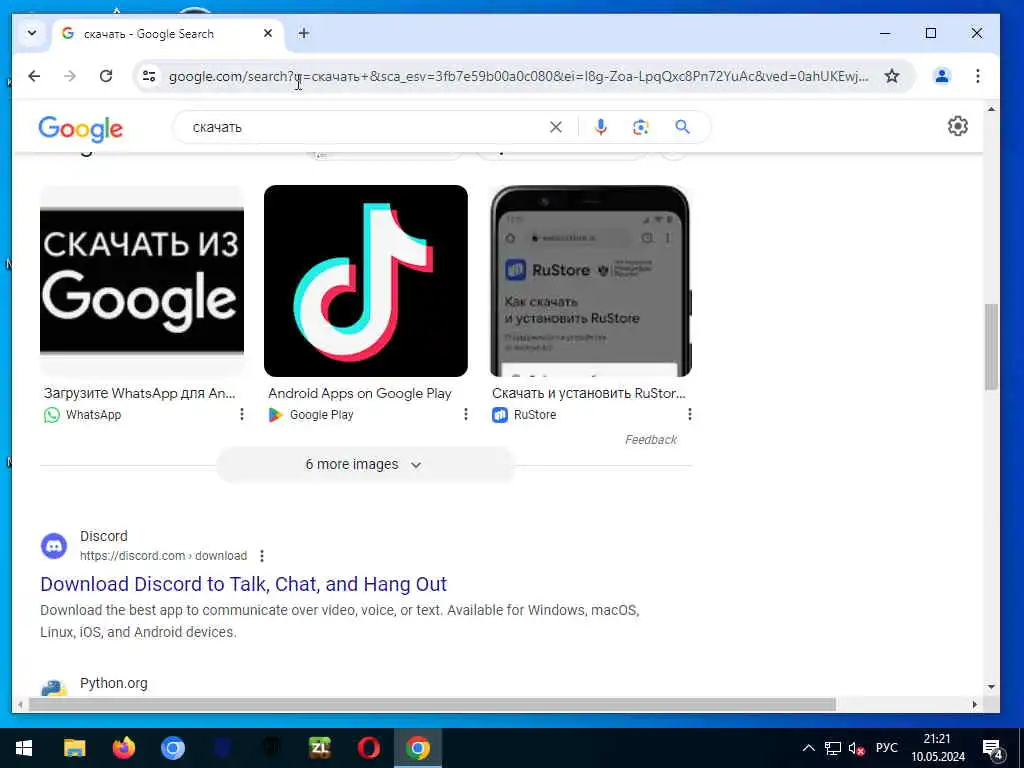Screen dimensions: 1024x768
Task: Open the tab search dropdown arrow
Action: click(31, 33)
